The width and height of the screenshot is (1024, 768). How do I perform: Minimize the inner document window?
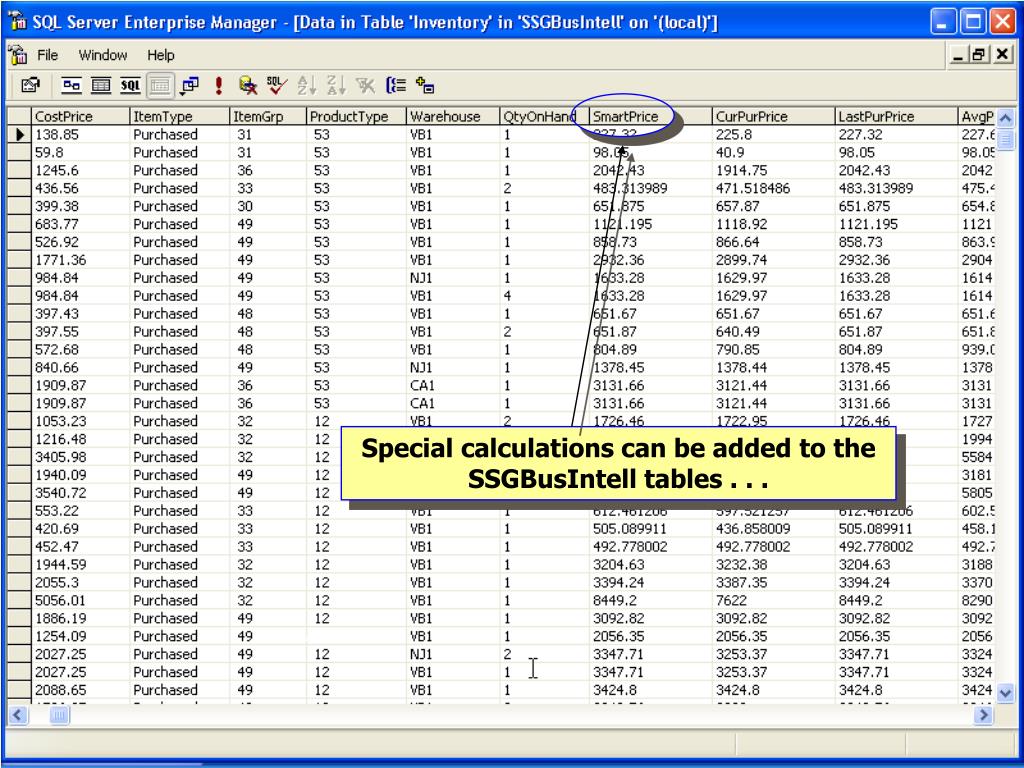tap(958, 55)
